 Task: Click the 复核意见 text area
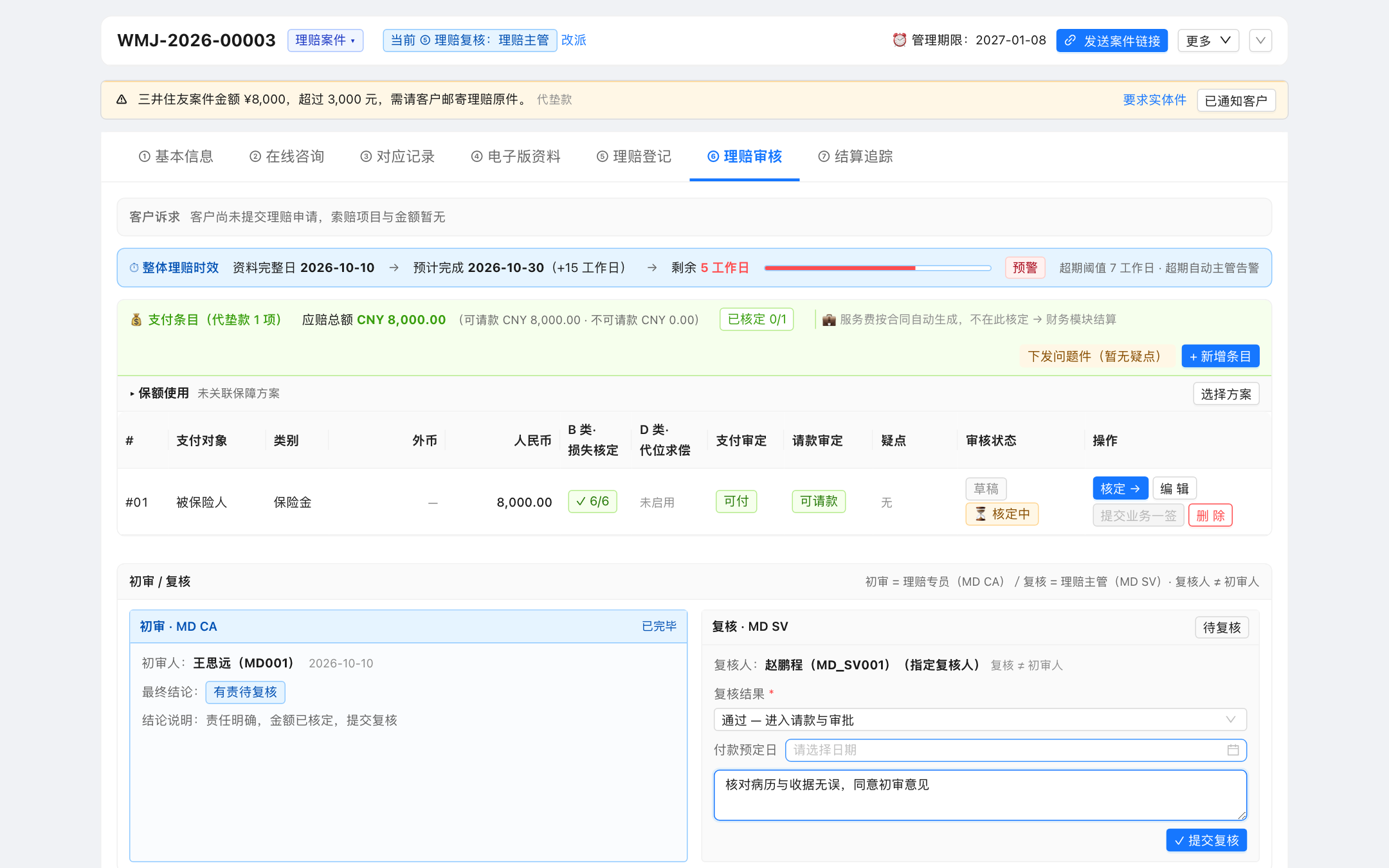(980, 795)
